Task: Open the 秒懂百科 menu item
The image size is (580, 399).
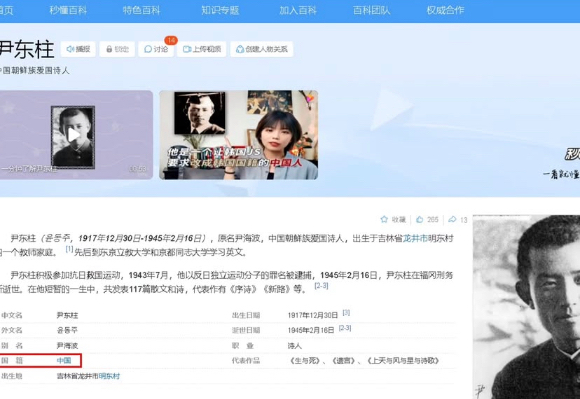Action: (x=68, y=10)
